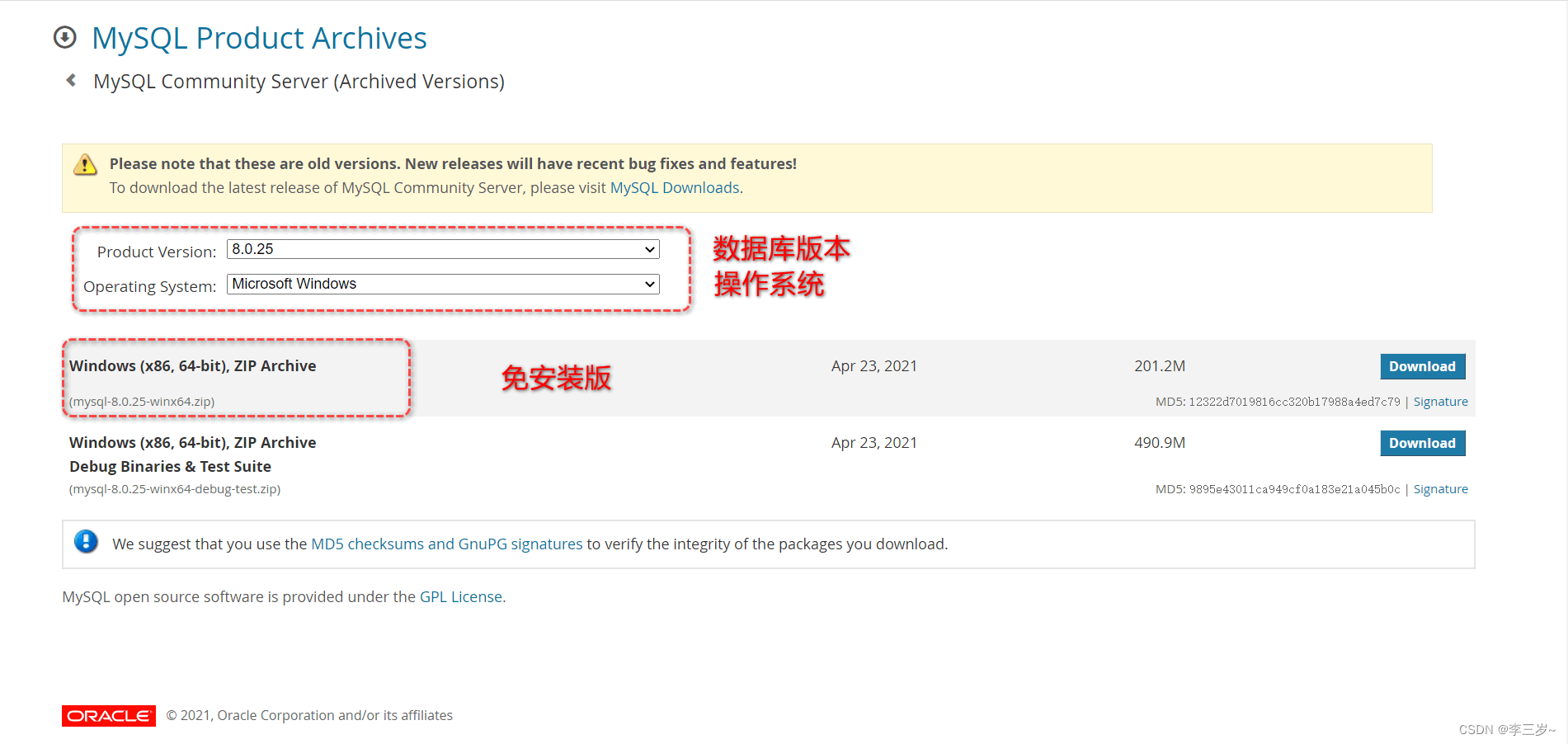Viewport: 1568px width, 744px height.
Task: Open the Product Version dropdown
Action: pos(443,249)
